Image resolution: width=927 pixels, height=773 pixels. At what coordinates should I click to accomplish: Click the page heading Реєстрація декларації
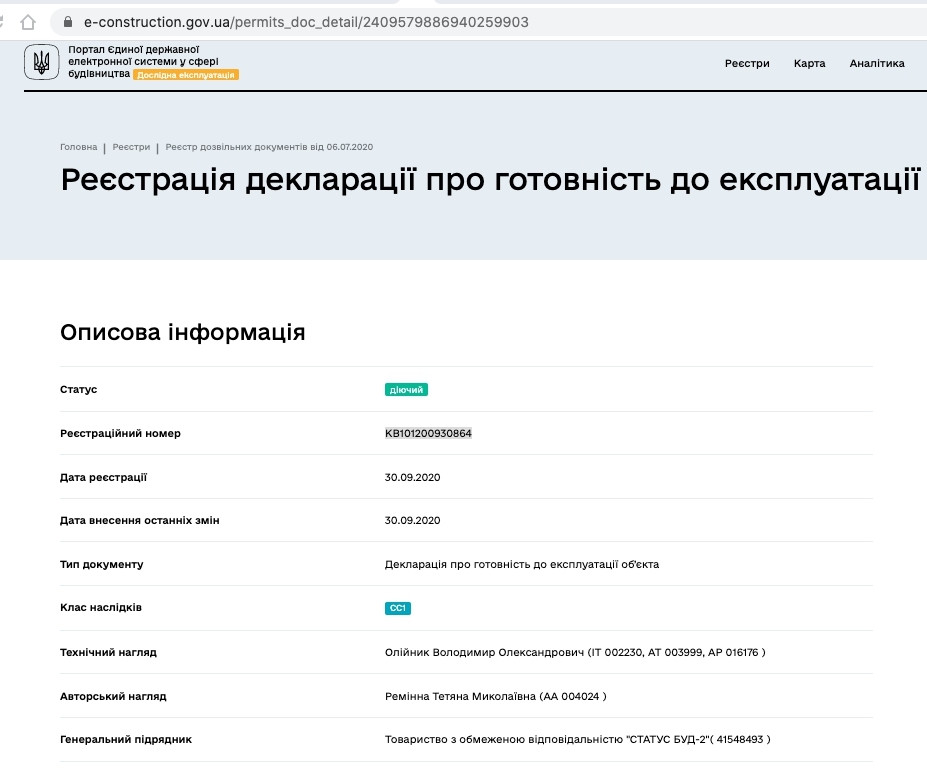click(x=491, y=180)
